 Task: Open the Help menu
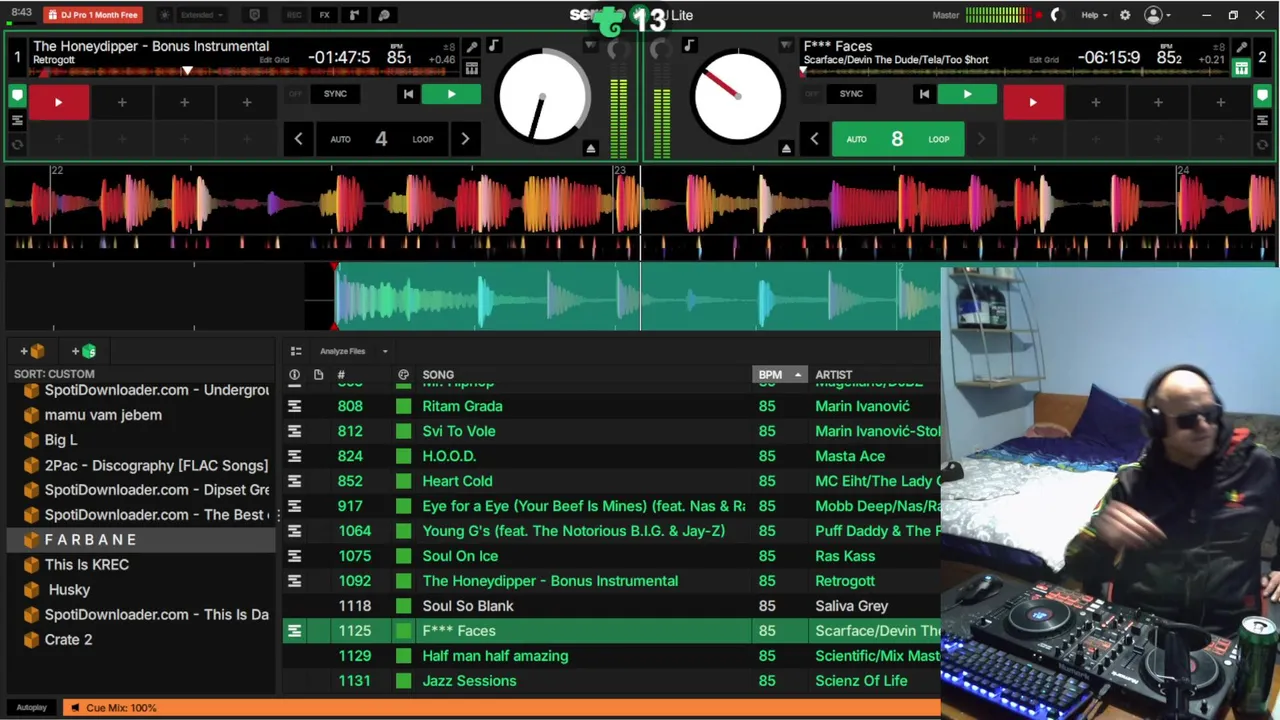point(1094,15)
